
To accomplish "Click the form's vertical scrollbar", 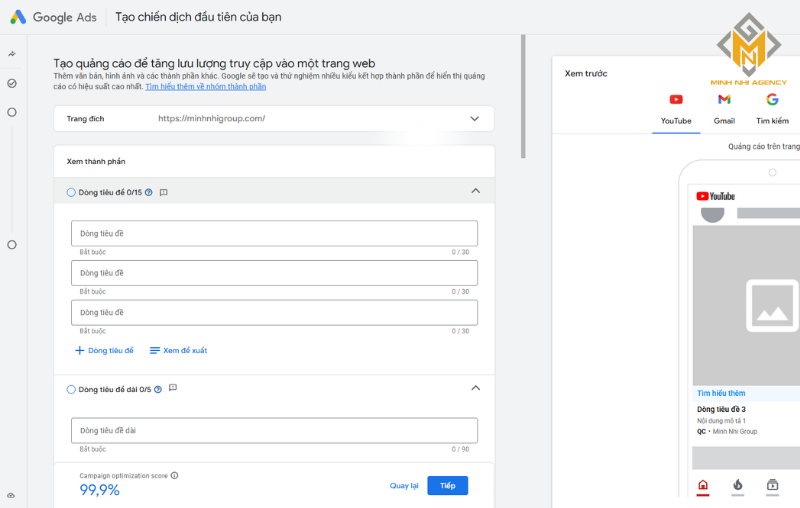I will (523, 96).
